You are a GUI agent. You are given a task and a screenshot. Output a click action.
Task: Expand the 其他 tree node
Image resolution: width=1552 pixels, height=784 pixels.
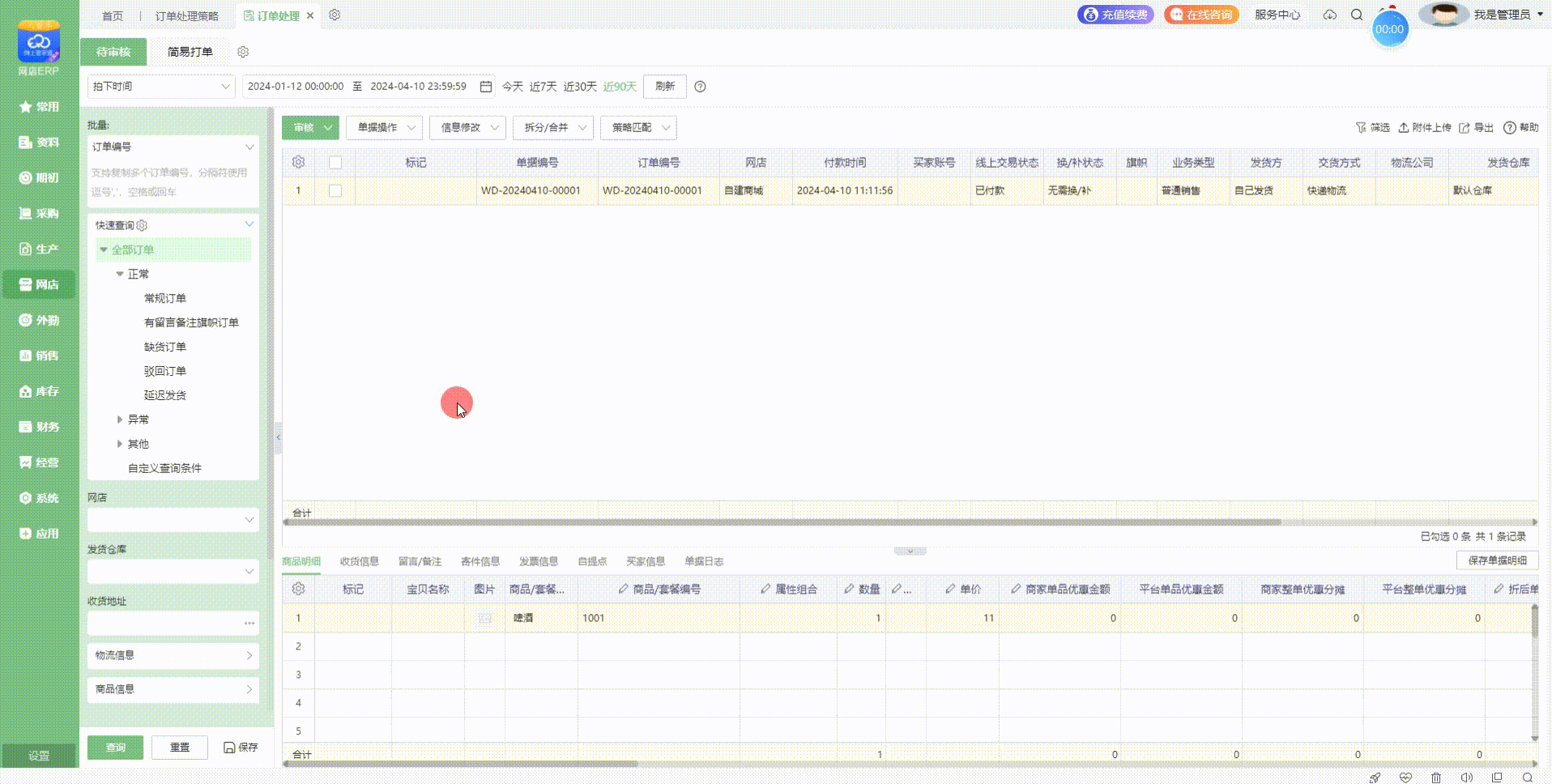tap(120, 444)
